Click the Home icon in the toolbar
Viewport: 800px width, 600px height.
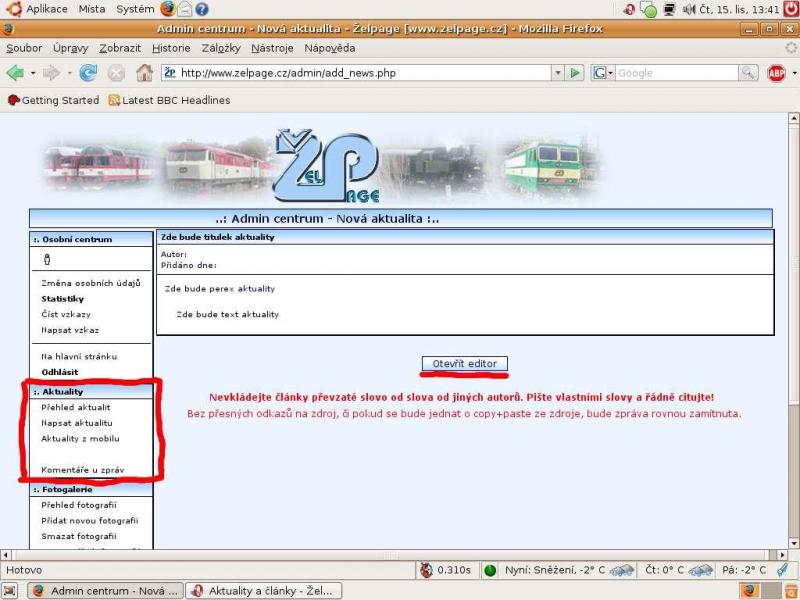144,73
